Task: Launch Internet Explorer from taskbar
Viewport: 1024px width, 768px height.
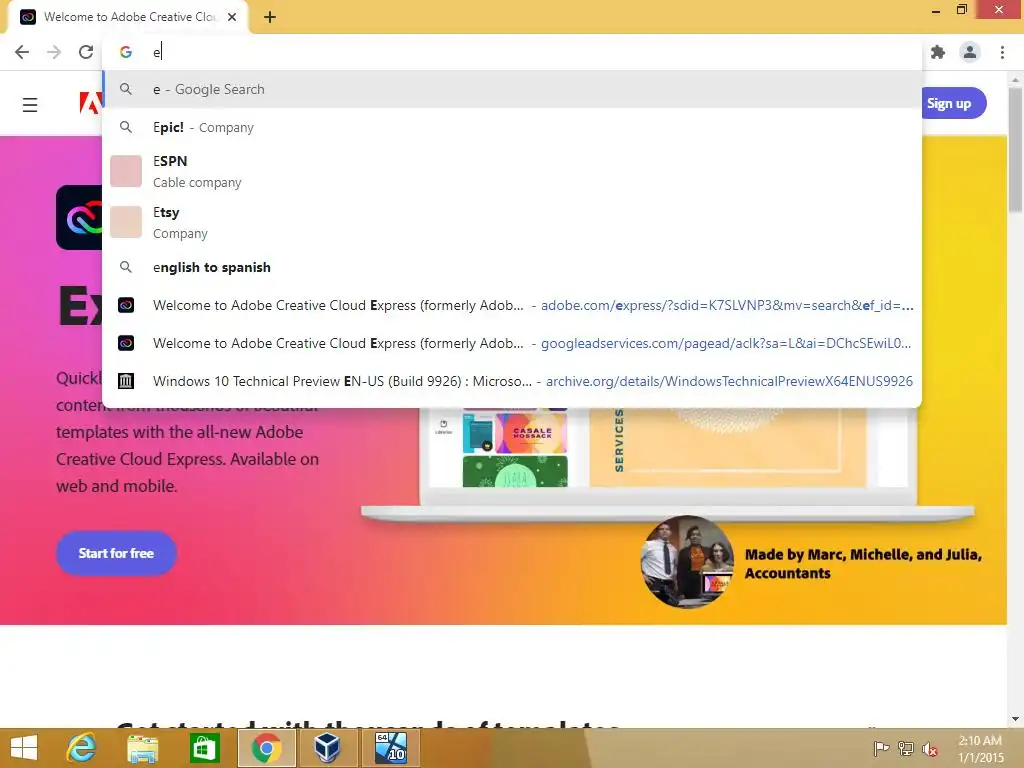Action: [x=82, y=748]
